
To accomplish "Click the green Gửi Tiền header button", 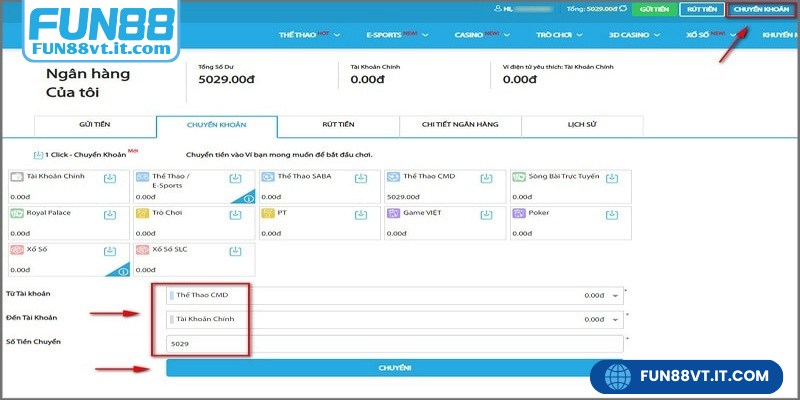I will [x=654, y=9].
